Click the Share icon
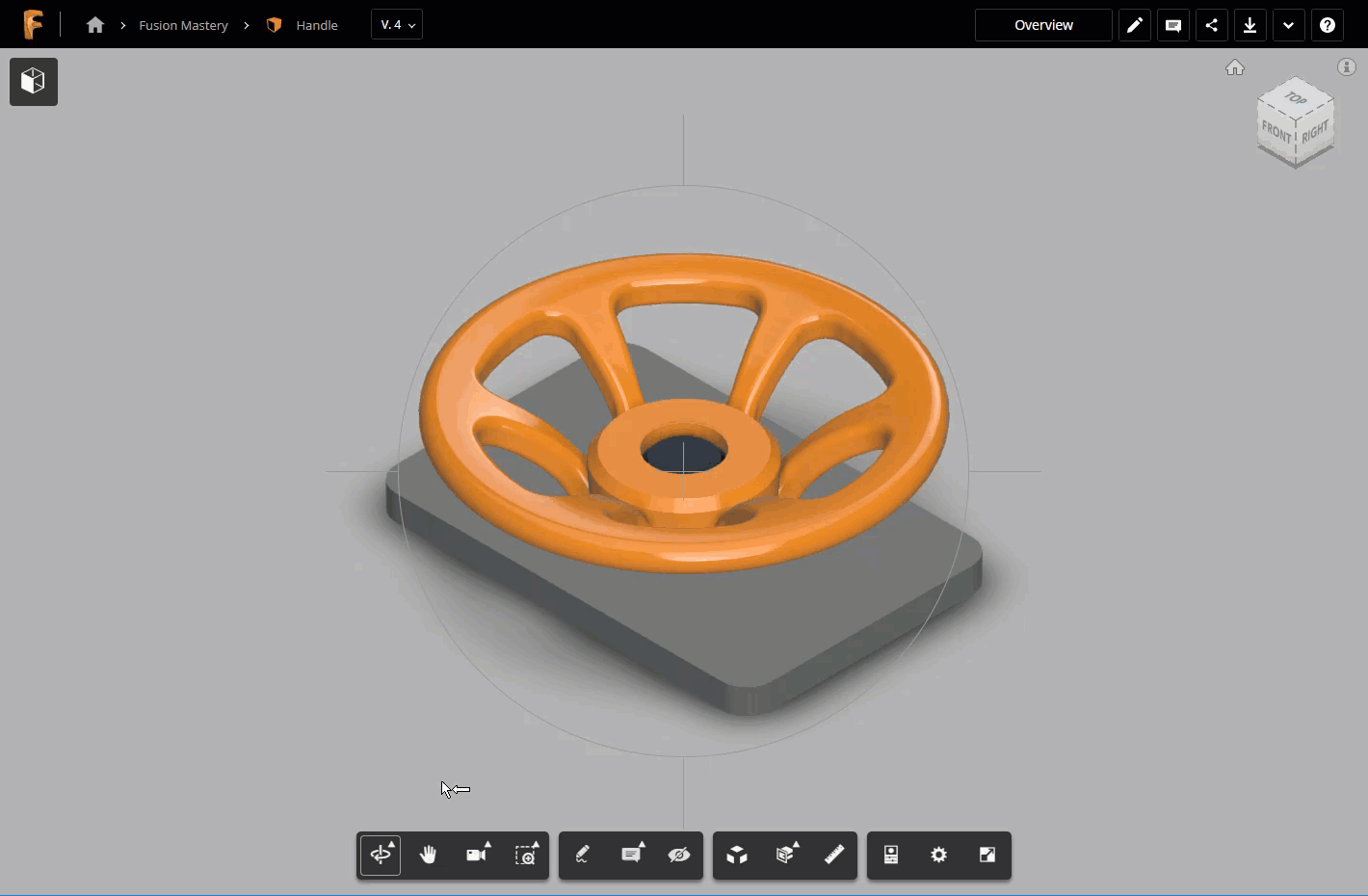 click(1212, 25)
